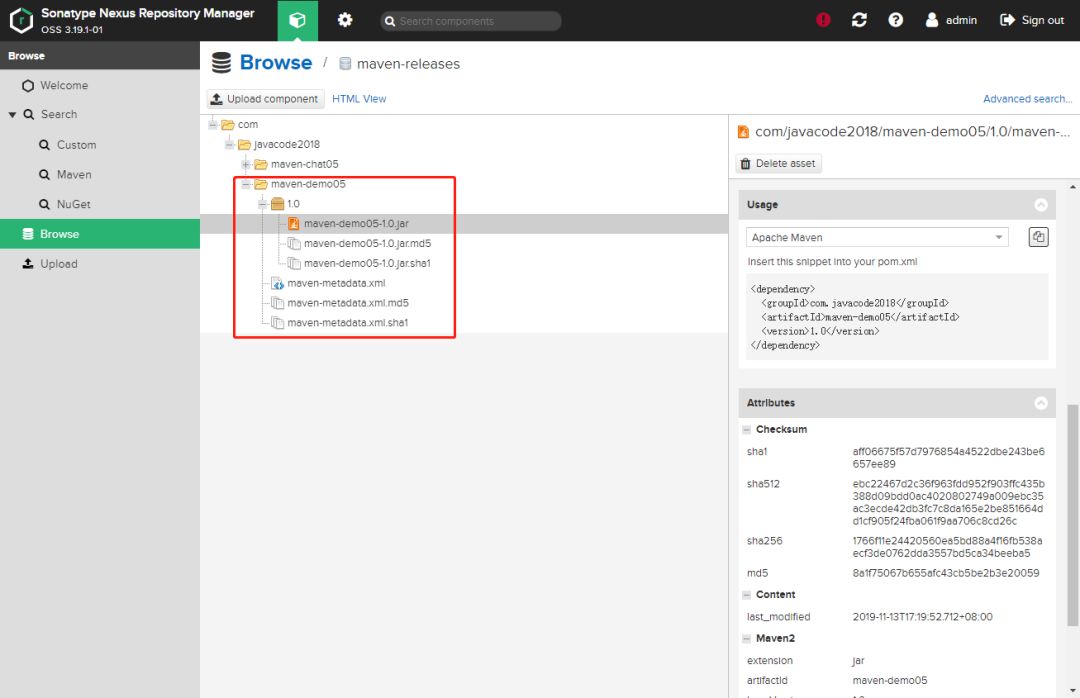1080x698 pixels.
Task: Click the Browse breadcrumb heading
Action: coord(276,63)
